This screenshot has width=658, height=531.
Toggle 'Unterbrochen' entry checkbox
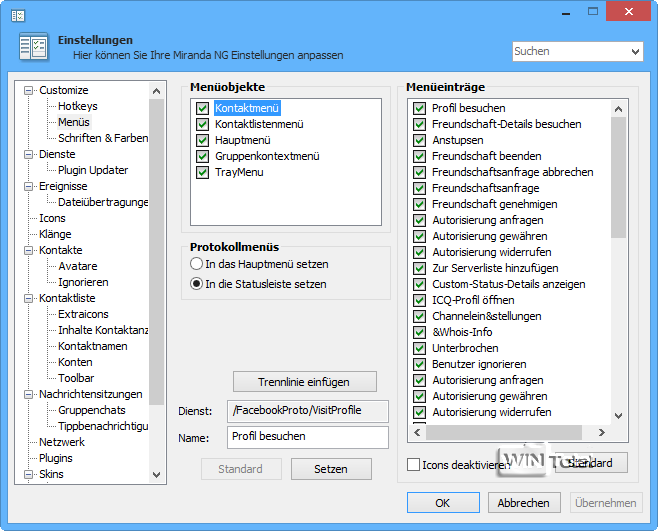point(419,348)
